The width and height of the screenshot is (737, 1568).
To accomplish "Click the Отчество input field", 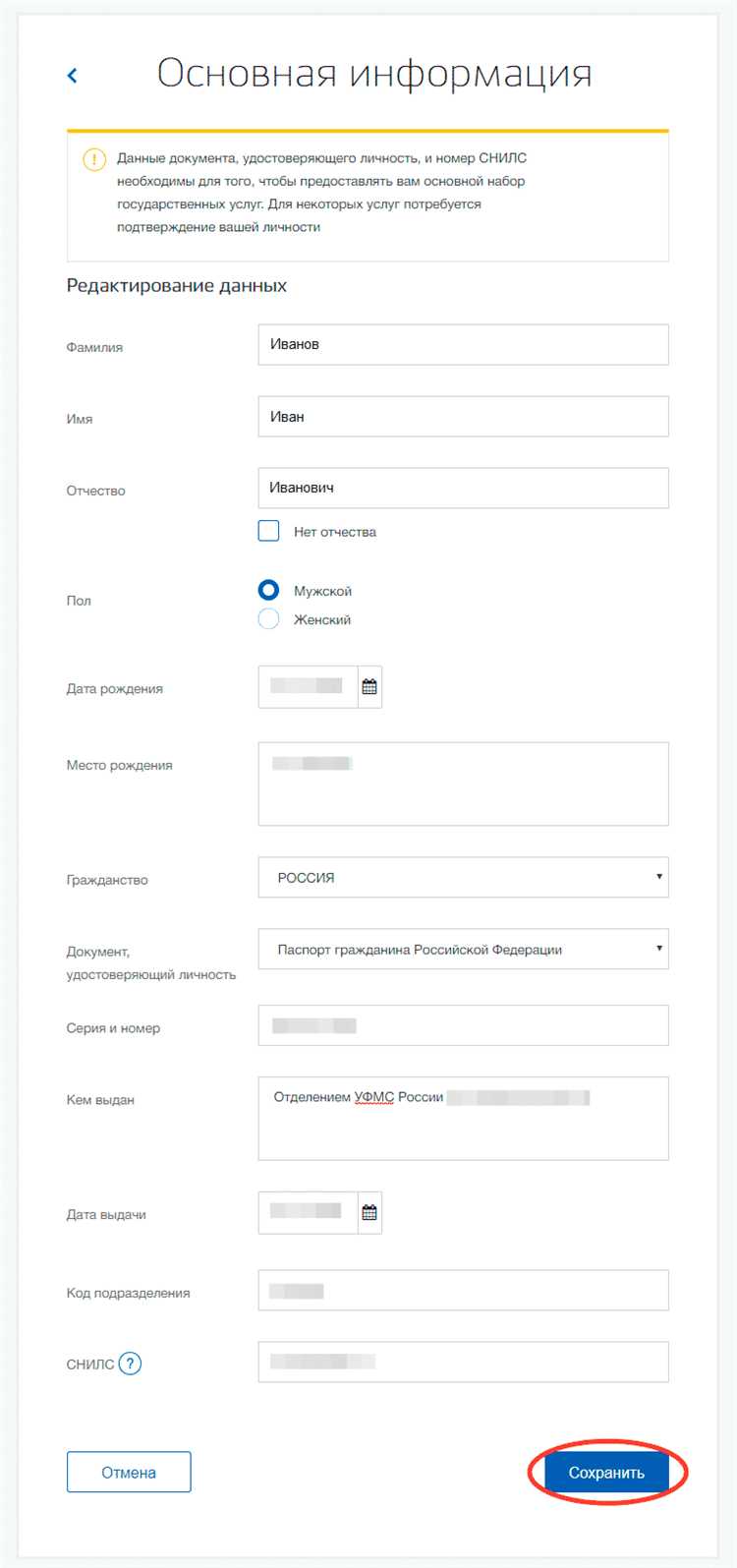I will [463, 488].
